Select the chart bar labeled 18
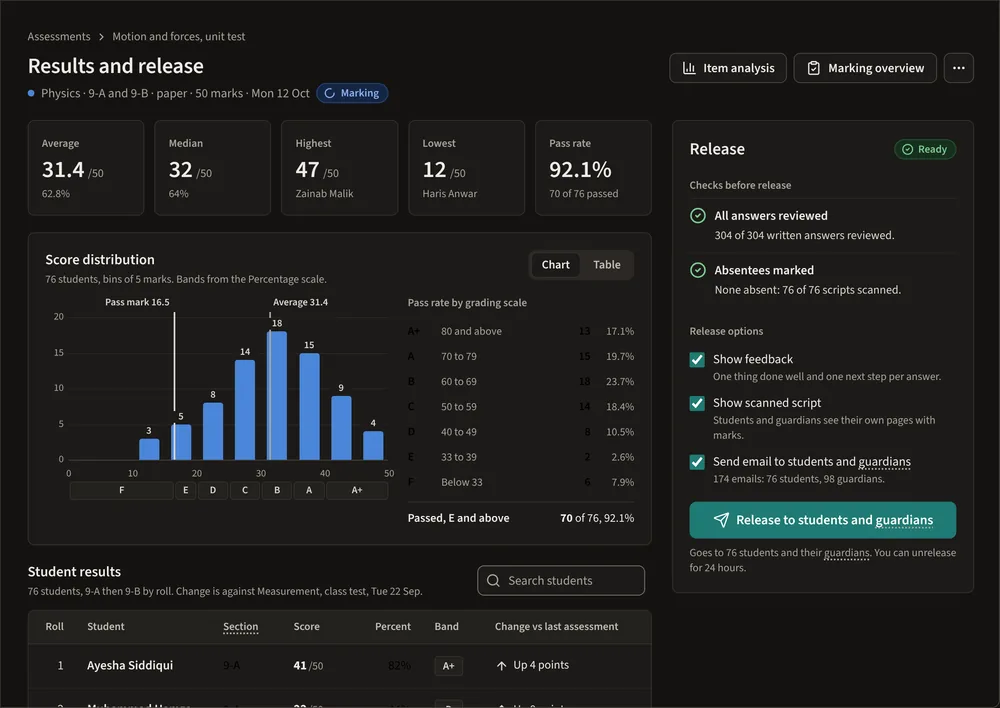The width and height of the screenshot is (1000, 708). click(277, 395)
